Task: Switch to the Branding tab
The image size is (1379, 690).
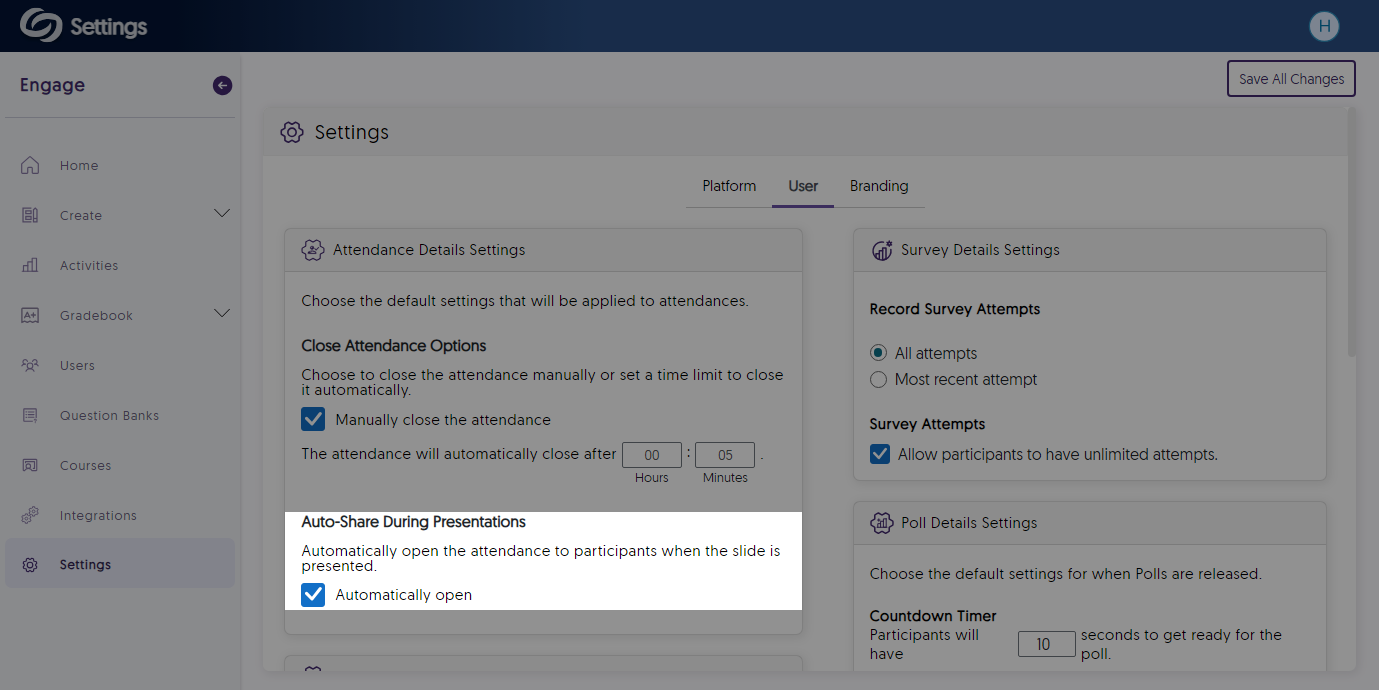Action: click(x=879, y=187)
